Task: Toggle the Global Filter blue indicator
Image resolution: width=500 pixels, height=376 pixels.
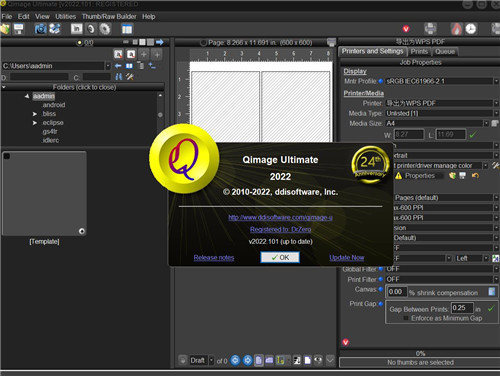Action: click(x=381, y=269)
